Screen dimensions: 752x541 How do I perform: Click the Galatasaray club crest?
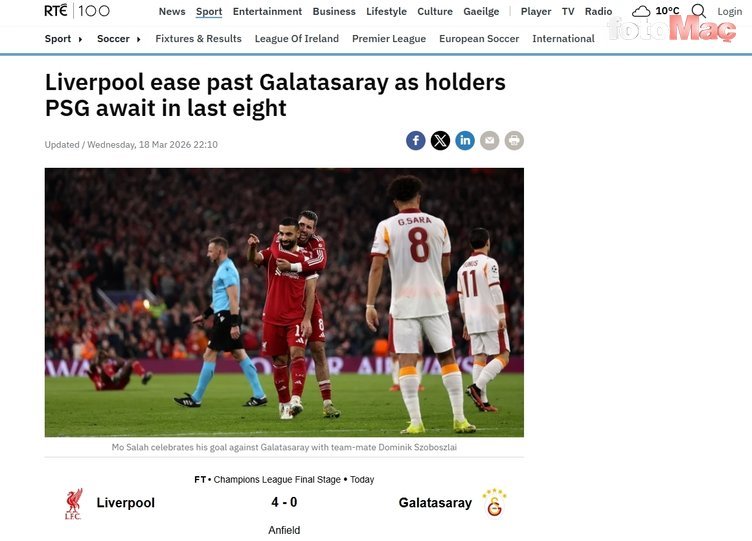[494, 503]
